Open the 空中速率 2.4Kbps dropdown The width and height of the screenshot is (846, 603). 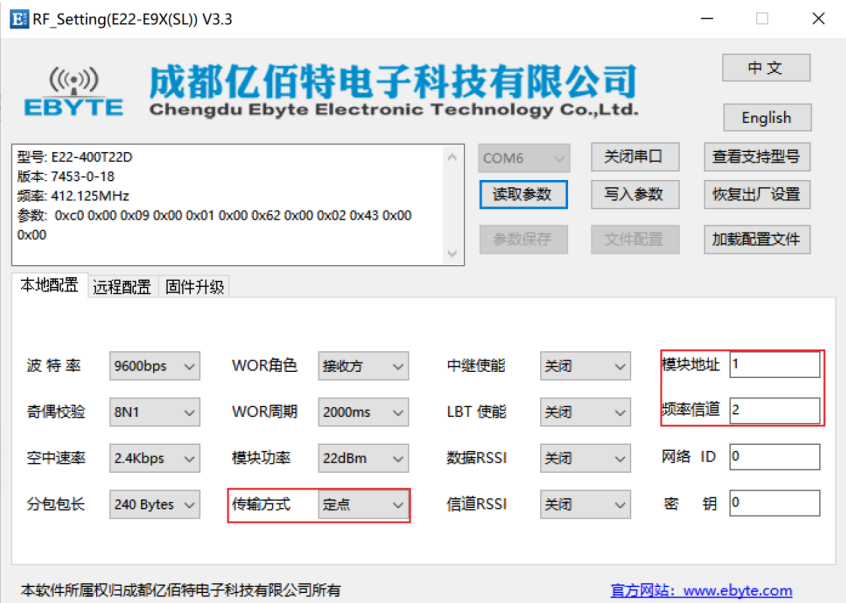click(x=154, y=458)
